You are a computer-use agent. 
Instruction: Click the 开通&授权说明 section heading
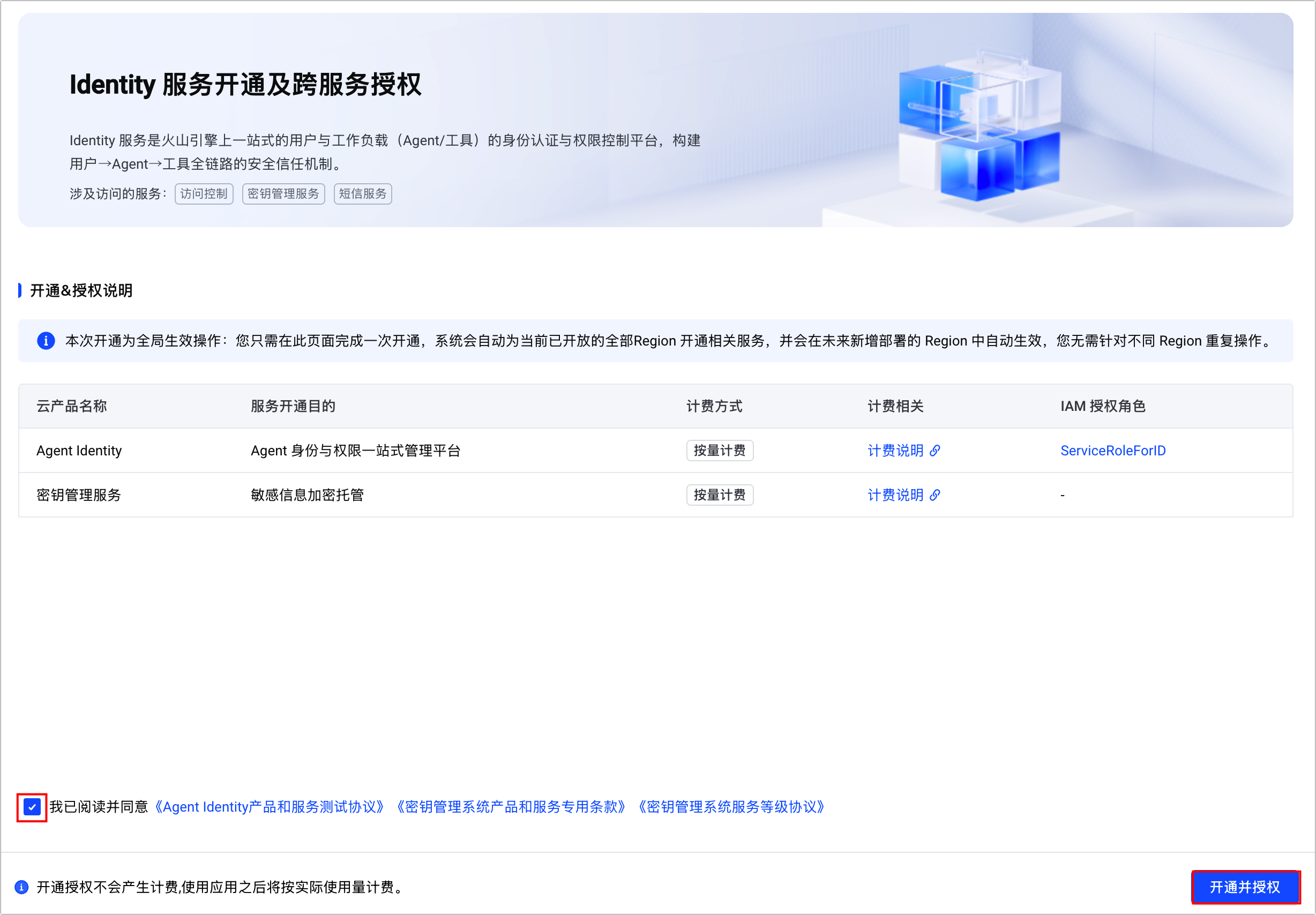(81, 290)
